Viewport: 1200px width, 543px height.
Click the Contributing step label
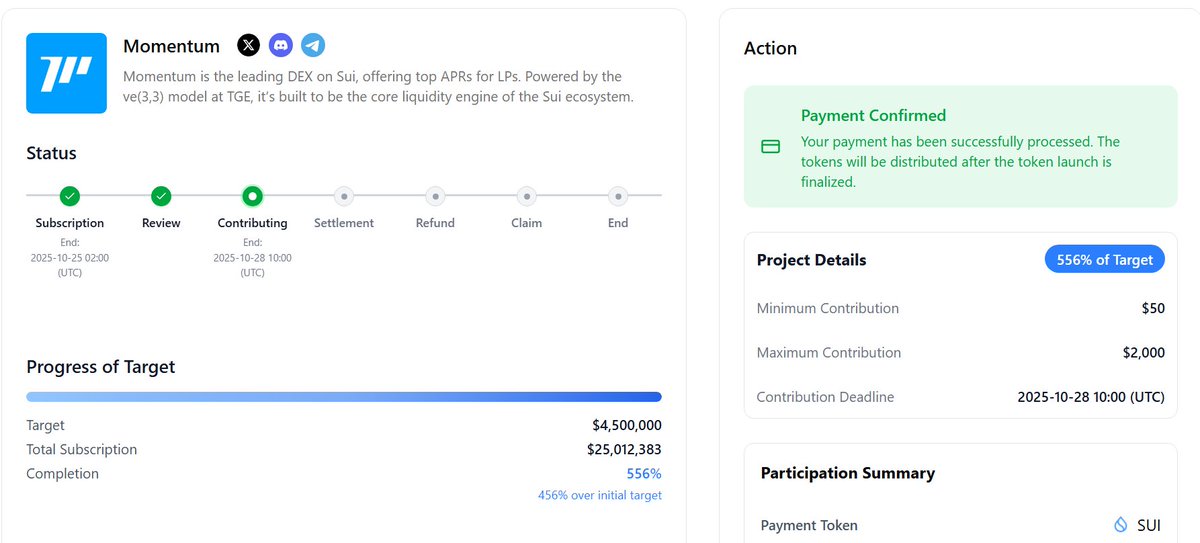click(x=252, y=223)
